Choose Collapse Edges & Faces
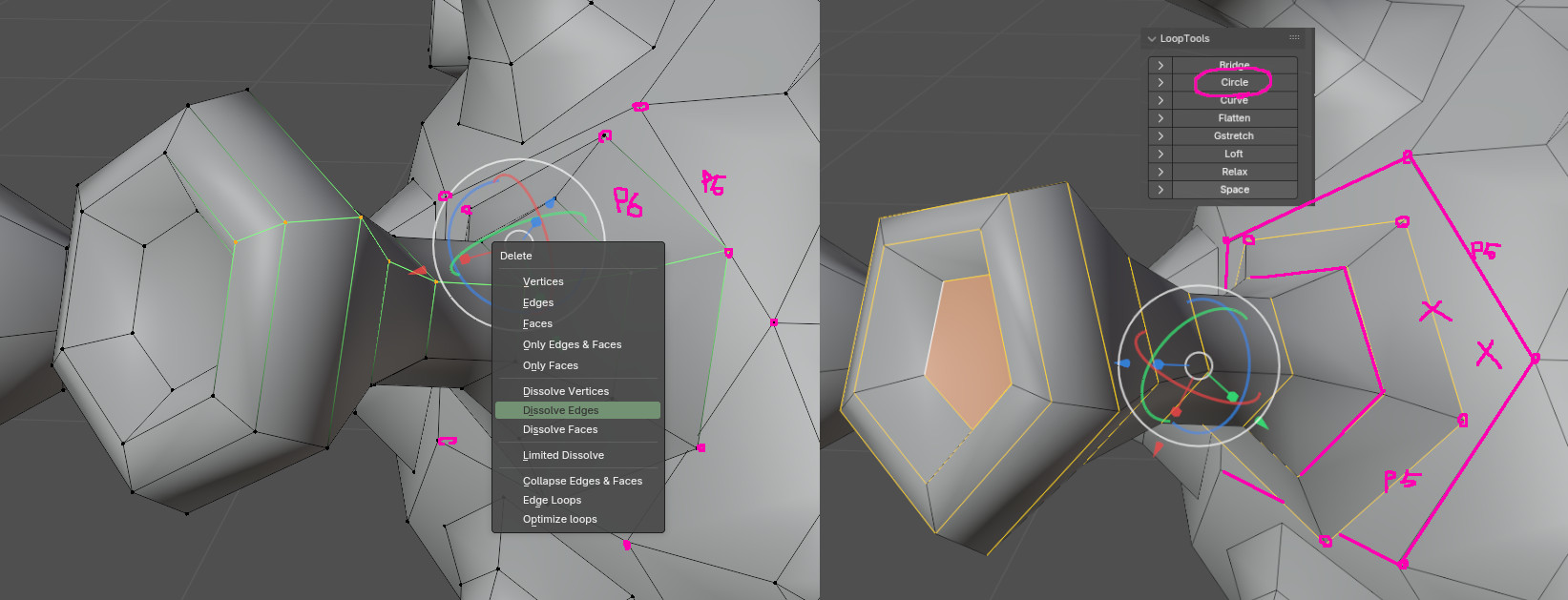1568x600 pixels. click(577, 481)
